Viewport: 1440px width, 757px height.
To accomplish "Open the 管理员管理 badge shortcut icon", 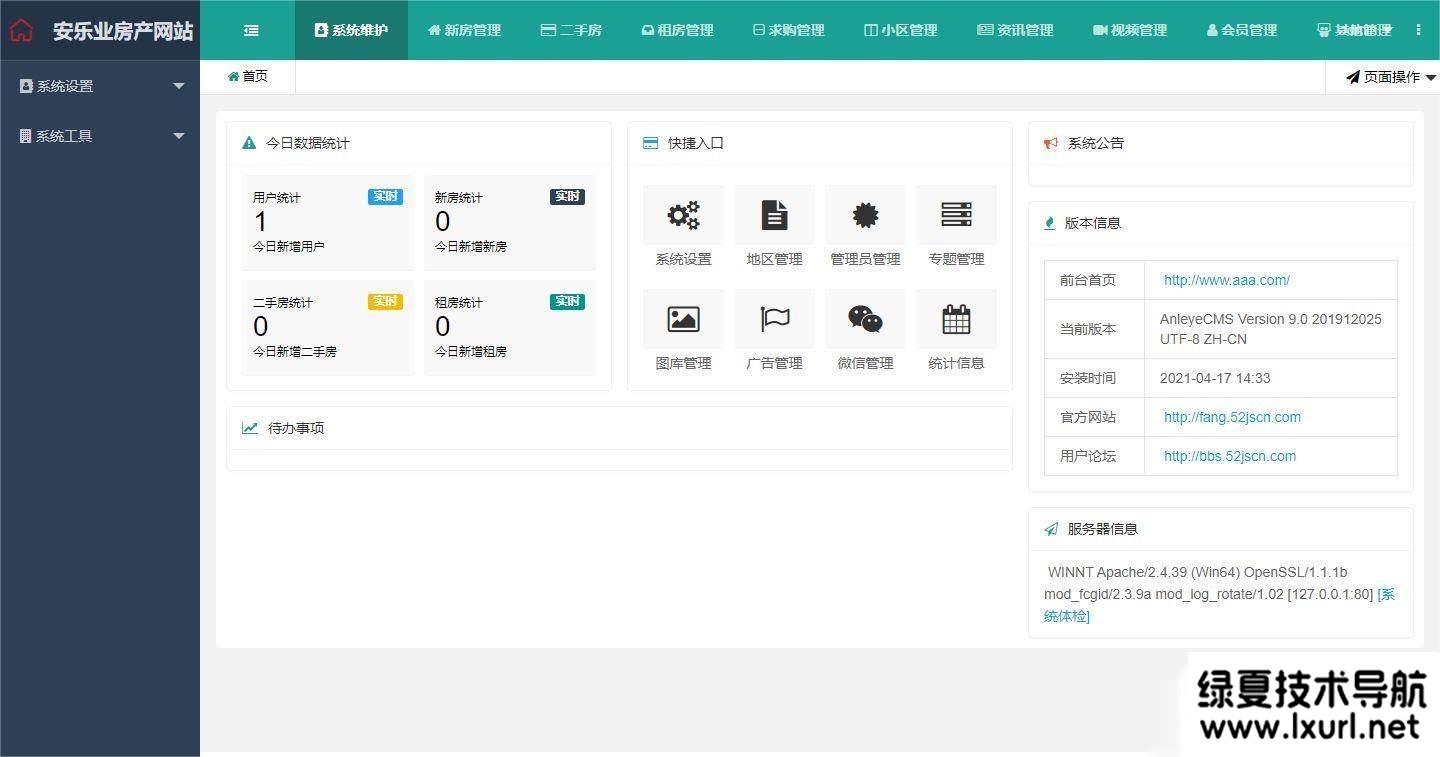I will 866,215.
